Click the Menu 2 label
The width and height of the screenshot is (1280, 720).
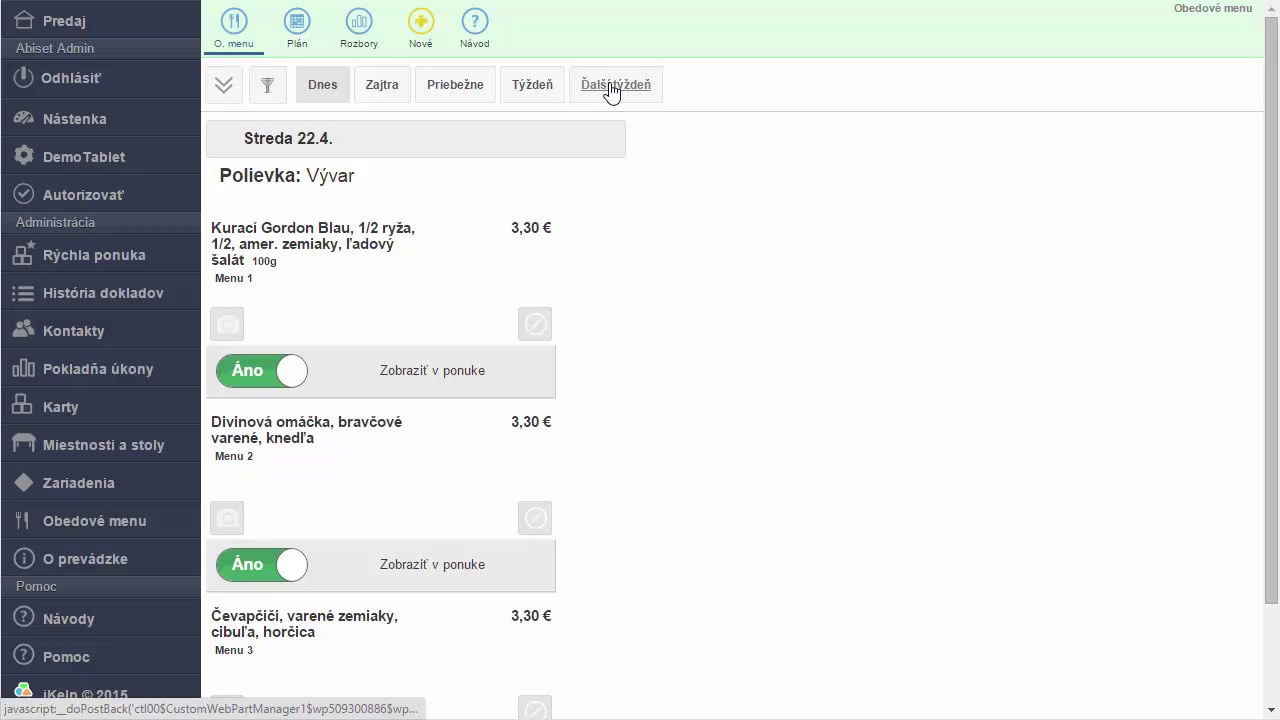[x=234, y=456]
